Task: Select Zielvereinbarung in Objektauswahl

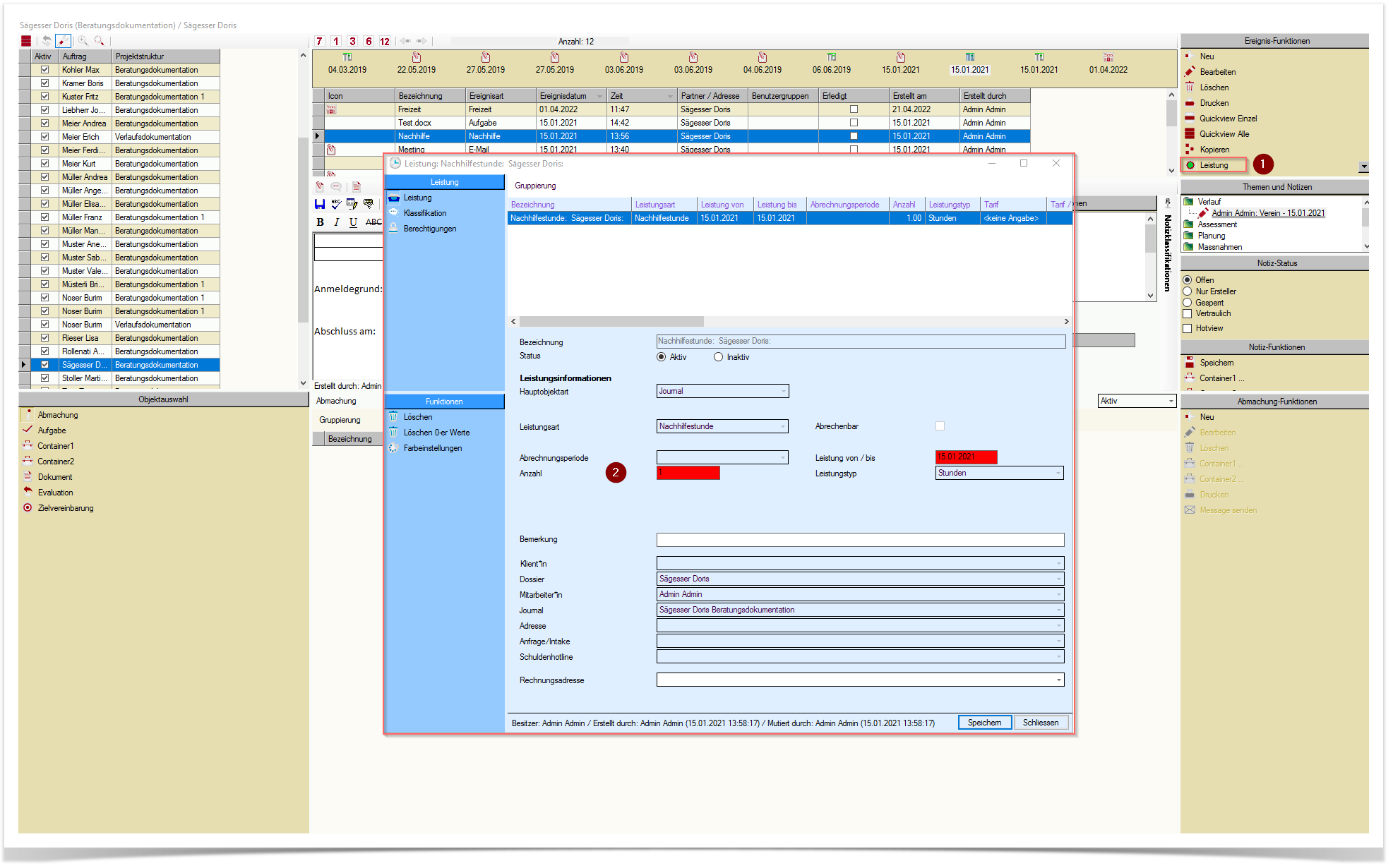Action: click(66, 508)
